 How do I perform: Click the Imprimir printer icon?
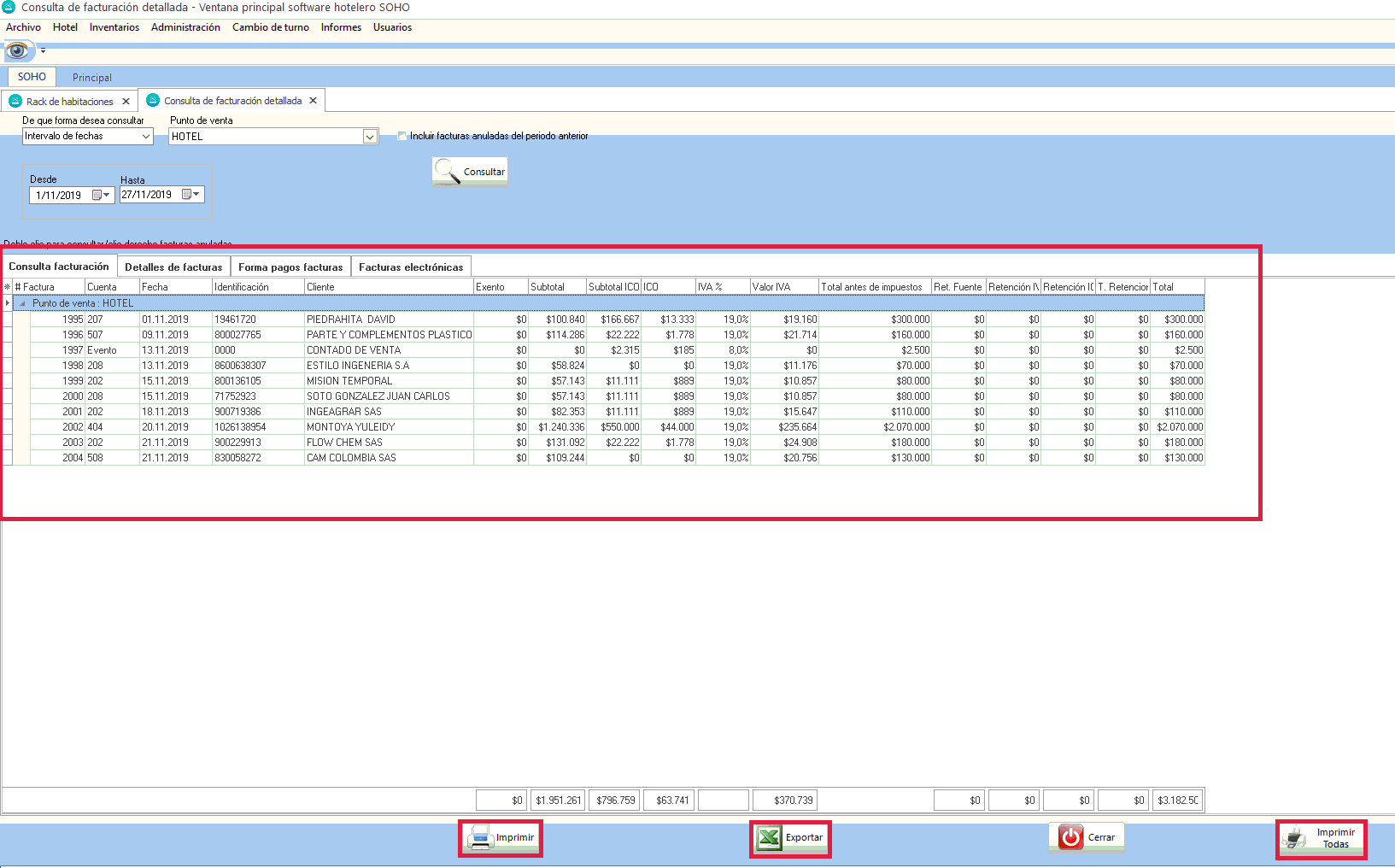[x=481, y=838]
